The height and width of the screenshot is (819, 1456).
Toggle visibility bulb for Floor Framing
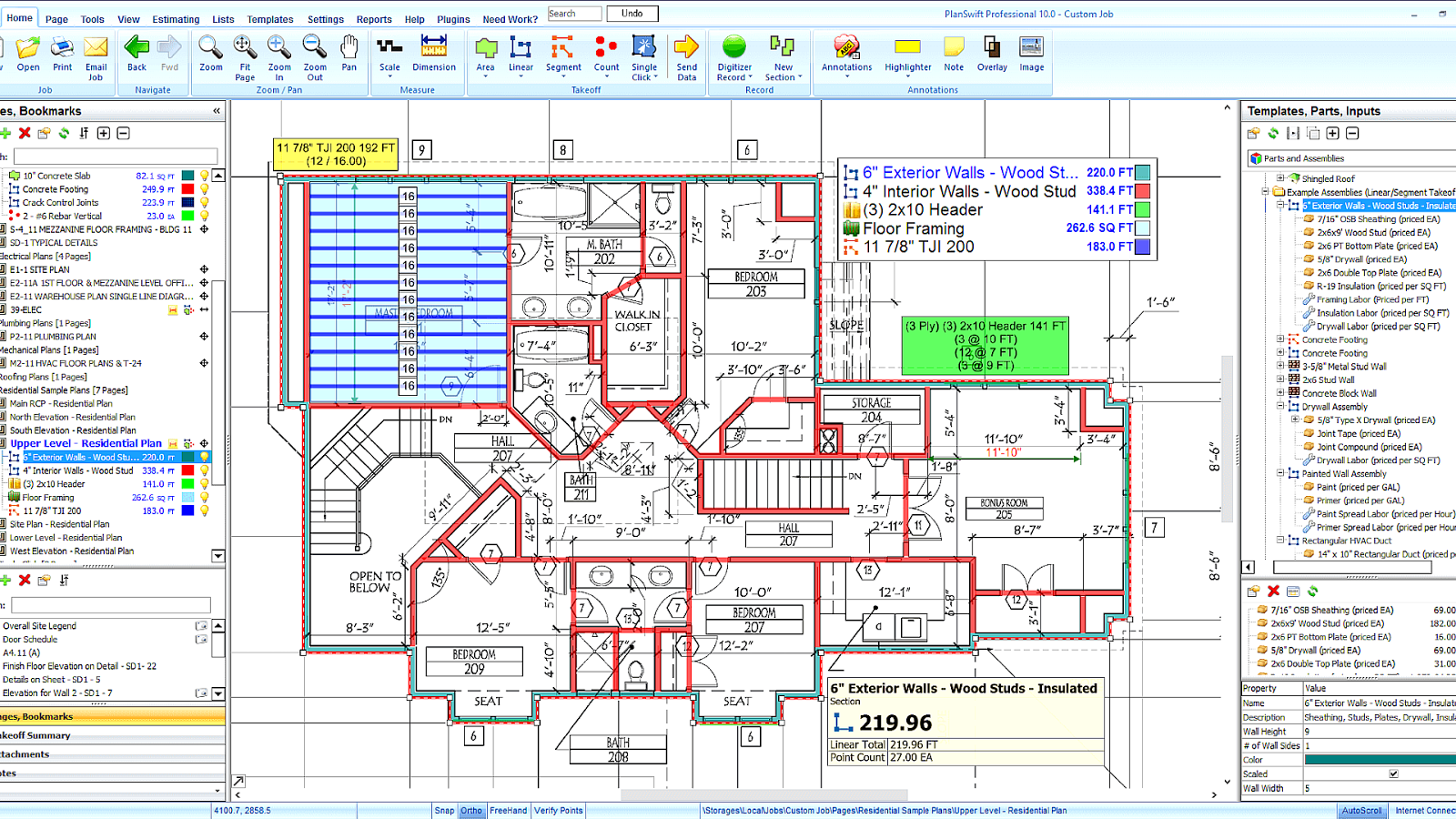(x=205, y=498)
